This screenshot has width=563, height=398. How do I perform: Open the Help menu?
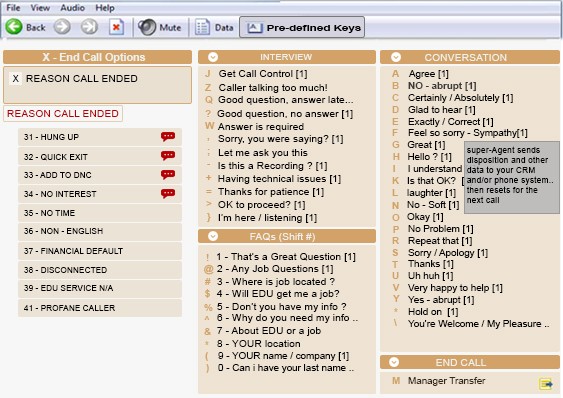(105, 8)
